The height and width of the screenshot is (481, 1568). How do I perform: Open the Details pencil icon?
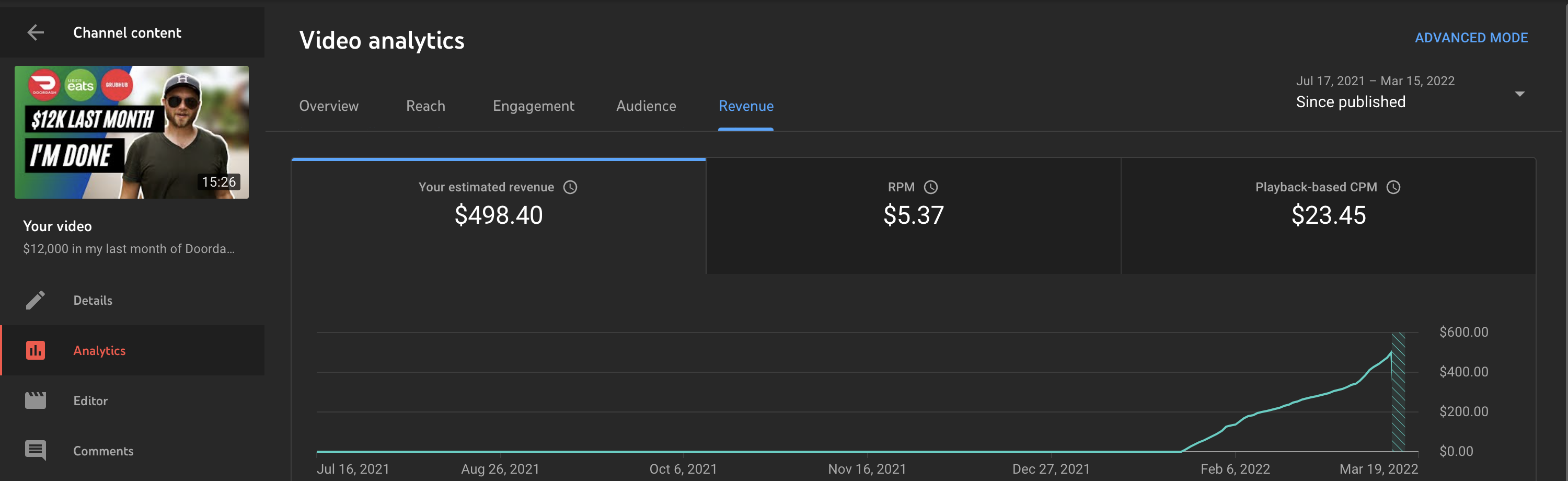[36, 300]
